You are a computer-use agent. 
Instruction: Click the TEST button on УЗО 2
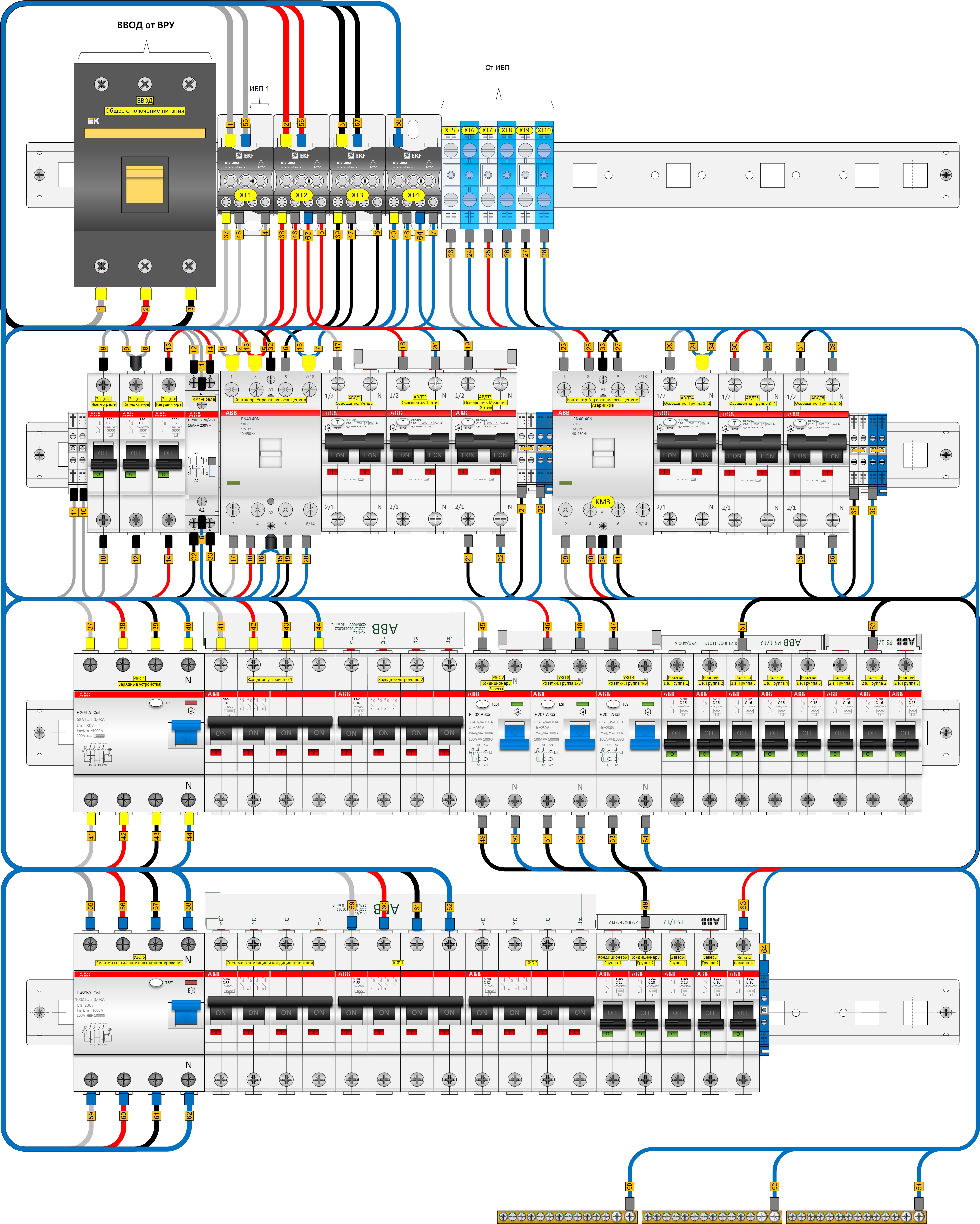[483, 704]
